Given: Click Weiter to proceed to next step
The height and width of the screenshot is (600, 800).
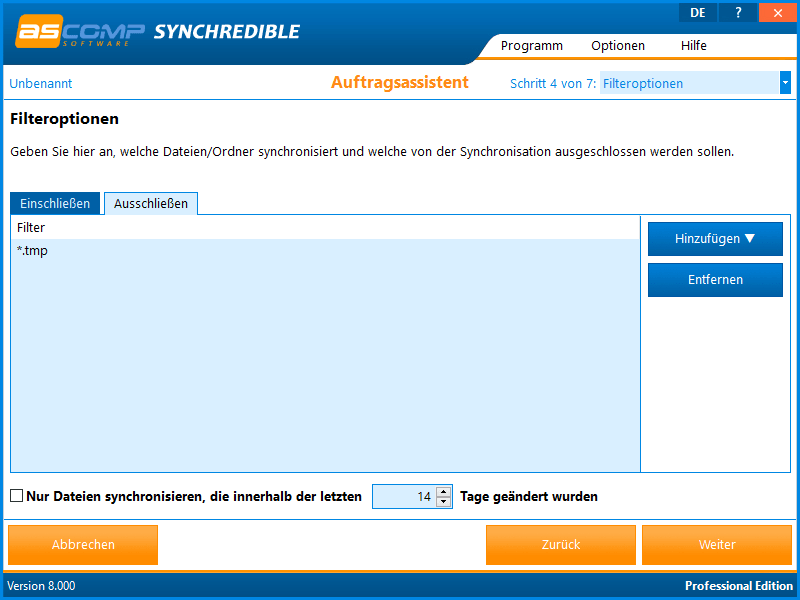Looking at the screenshot, I should (x=717, y=545).
